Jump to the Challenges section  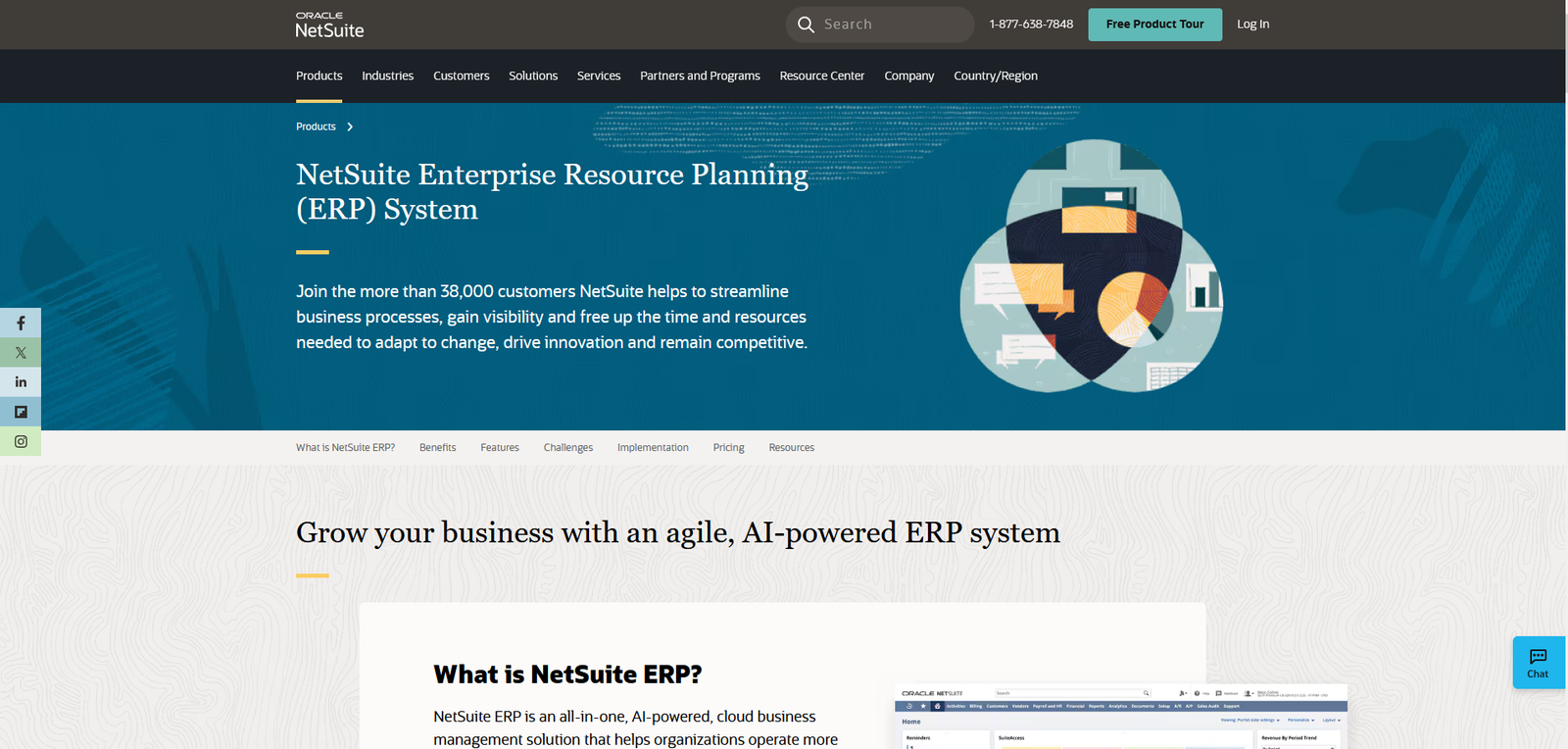tap(568, 447)
